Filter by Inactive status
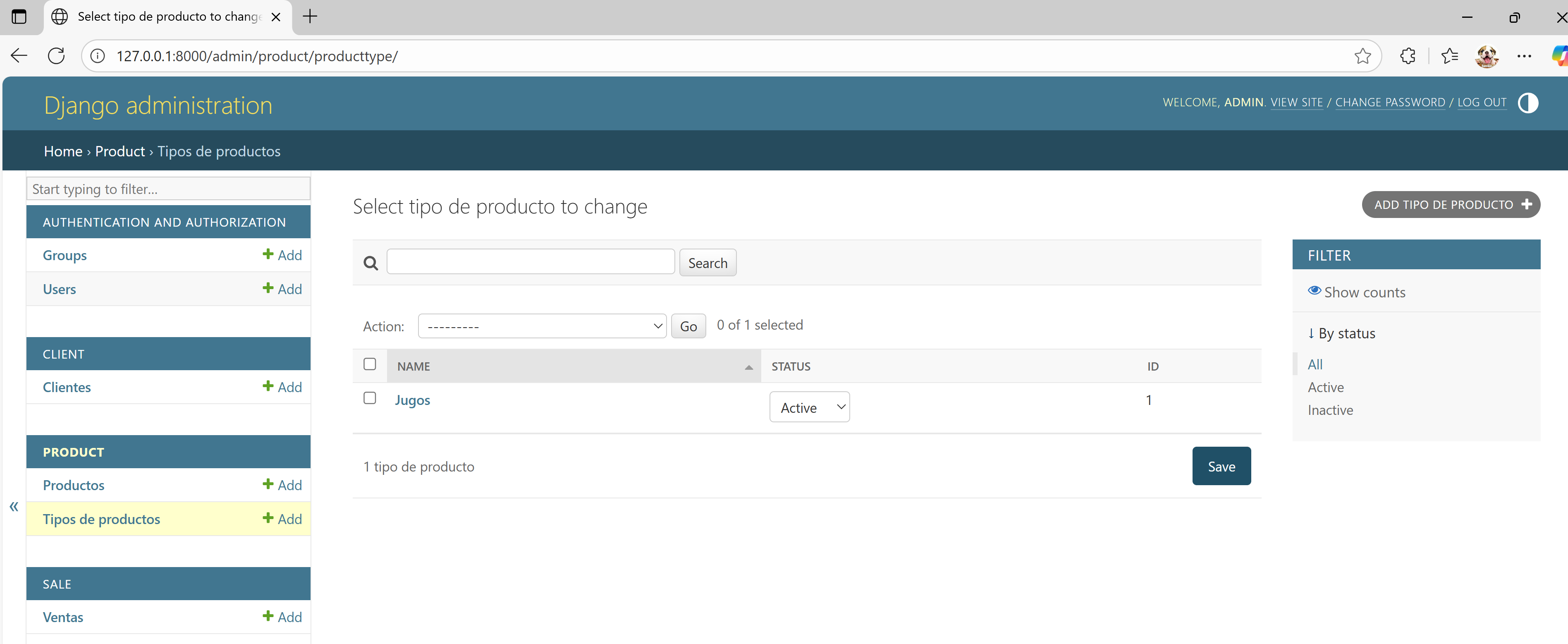The height and width of the screenshot is (644, 1568). [1330, 410]
